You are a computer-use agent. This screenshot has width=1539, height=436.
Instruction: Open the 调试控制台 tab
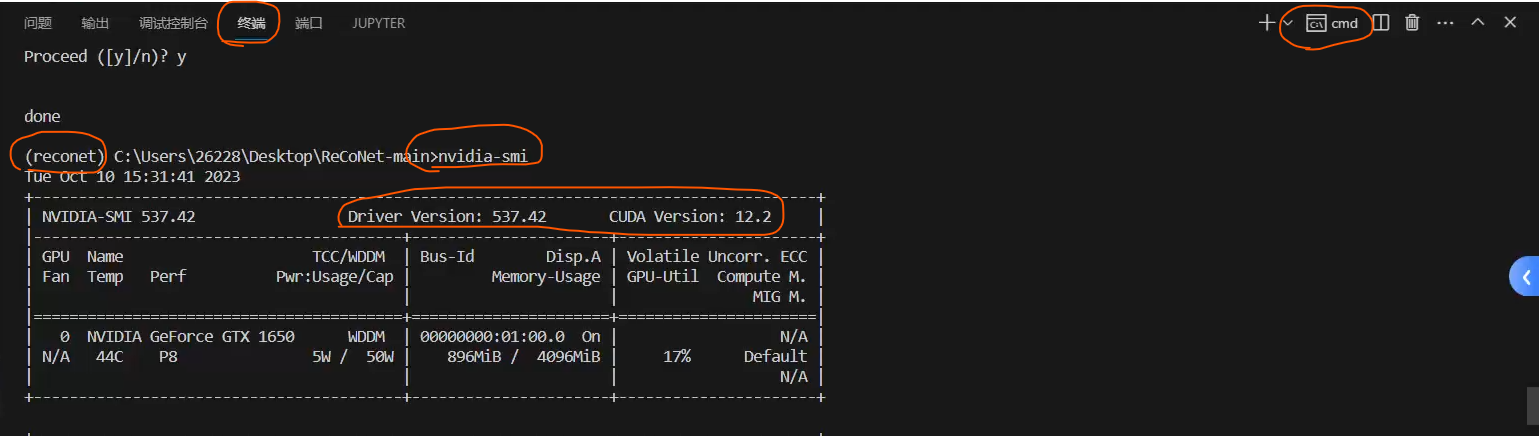174,23
